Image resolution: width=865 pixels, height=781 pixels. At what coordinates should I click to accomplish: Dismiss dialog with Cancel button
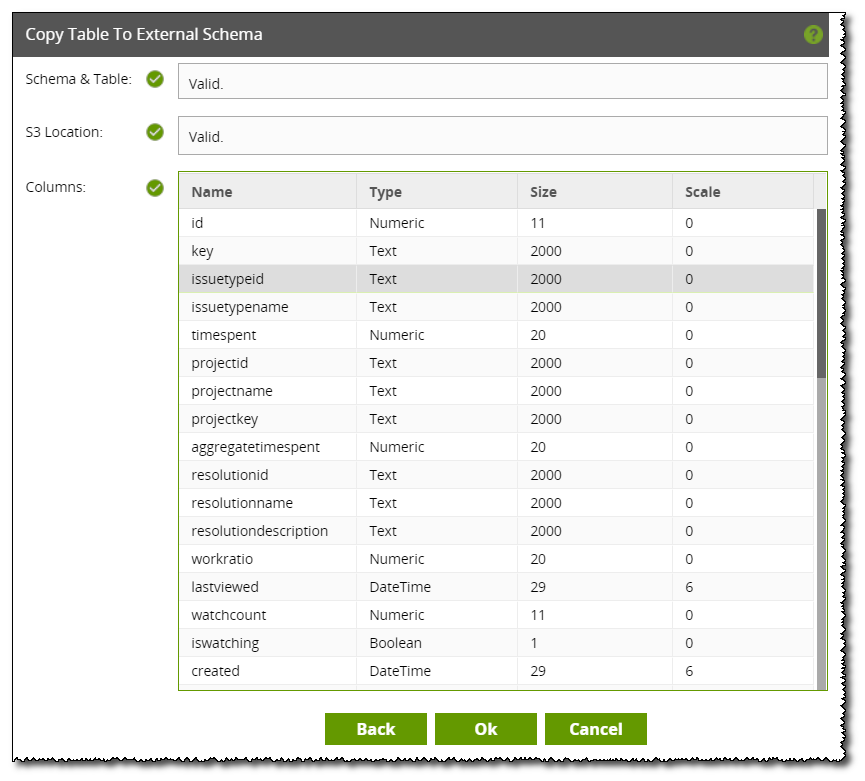[596, 729]
